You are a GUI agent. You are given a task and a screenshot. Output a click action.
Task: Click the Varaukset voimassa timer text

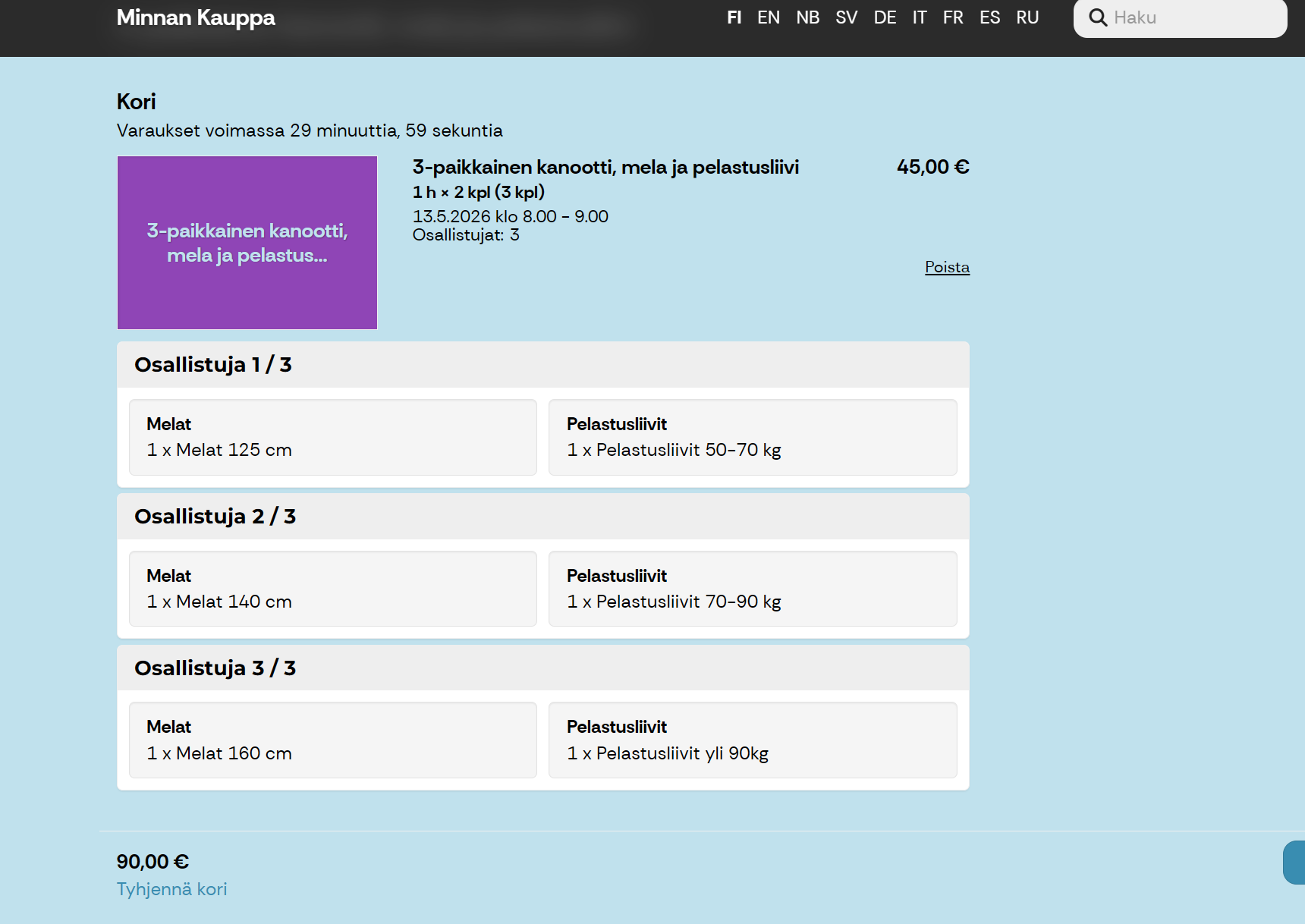(310, 130)
